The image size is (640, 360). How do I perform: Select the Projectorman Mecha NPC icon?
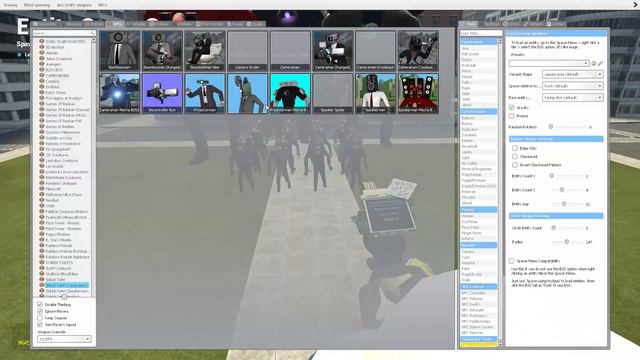tap(290, 93)
